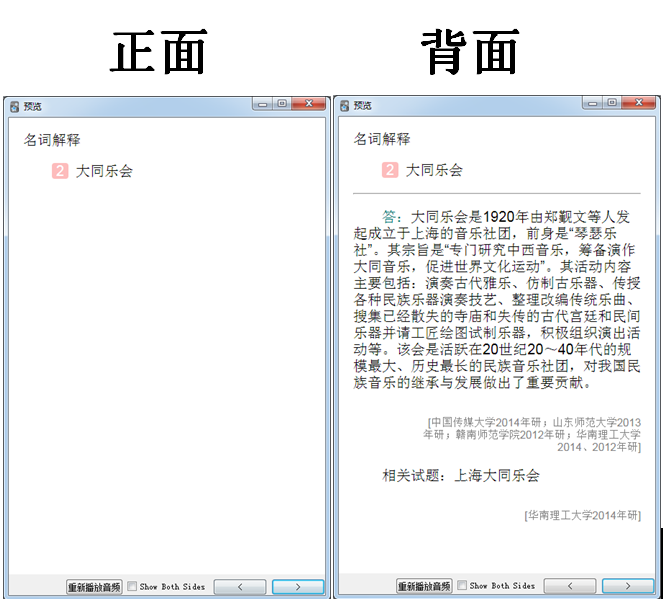Go to the next card in the left window

tap(298, 587)
